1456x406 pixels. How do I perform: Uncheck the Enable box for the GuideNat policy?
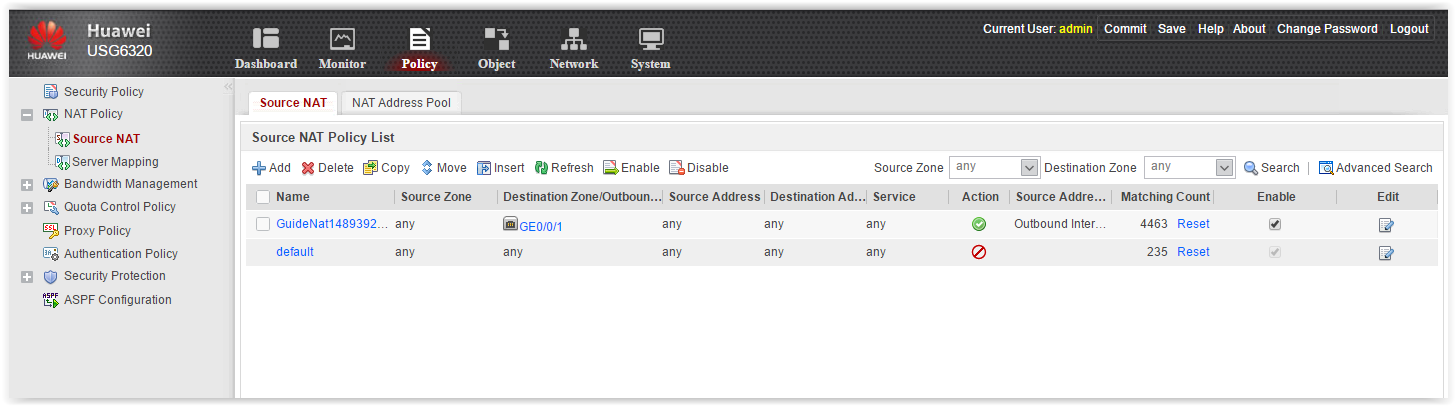[1275, 224]
